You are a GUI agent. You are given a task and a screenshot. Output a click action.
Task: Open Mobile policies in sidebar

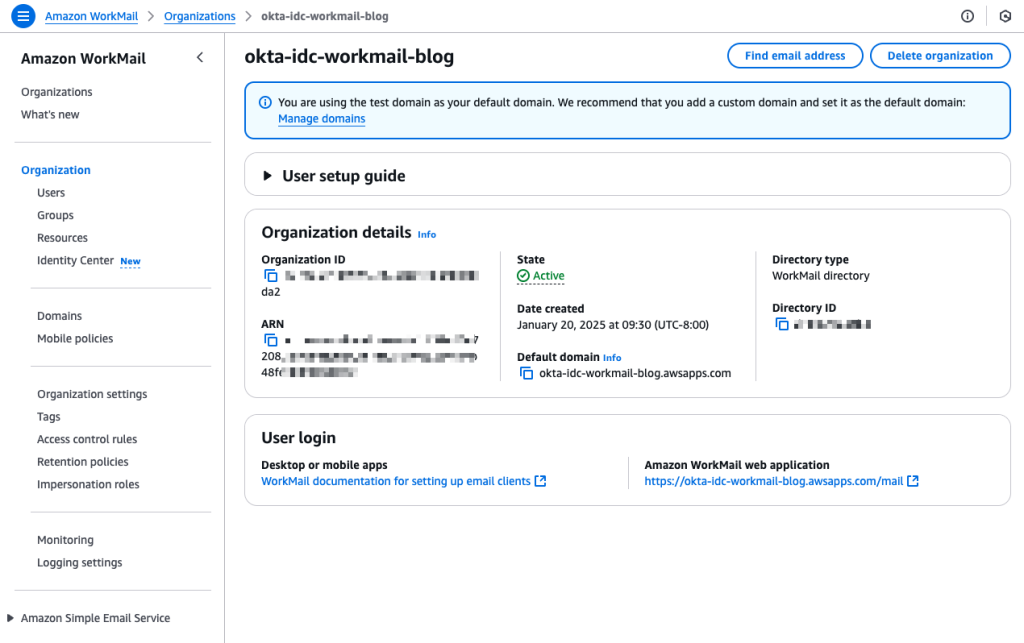click(x=75, y=339)
